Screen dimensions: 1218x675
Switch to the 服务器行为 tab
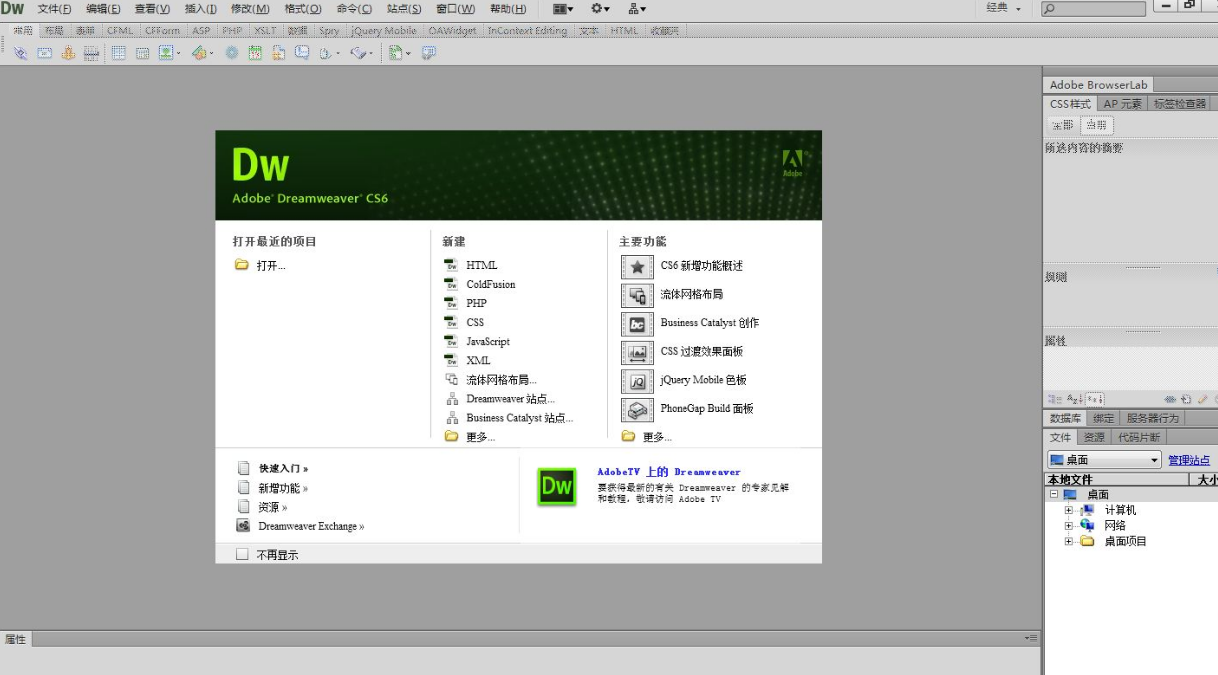1153,418
